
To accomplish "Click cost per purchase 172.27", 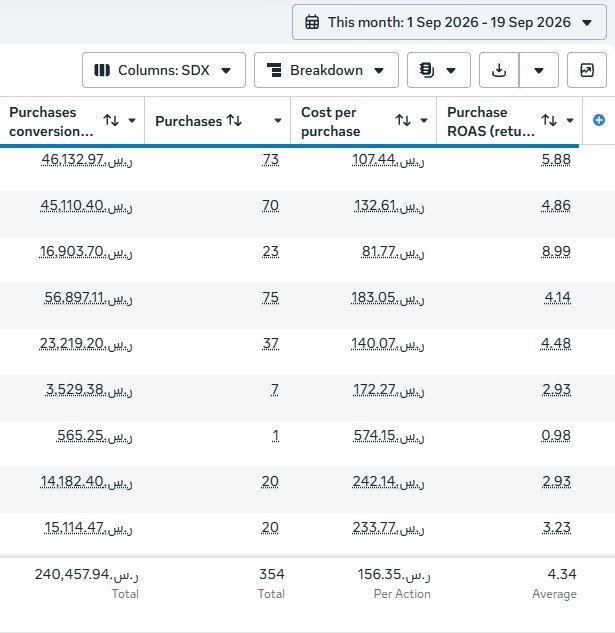I will click(388, 390).
